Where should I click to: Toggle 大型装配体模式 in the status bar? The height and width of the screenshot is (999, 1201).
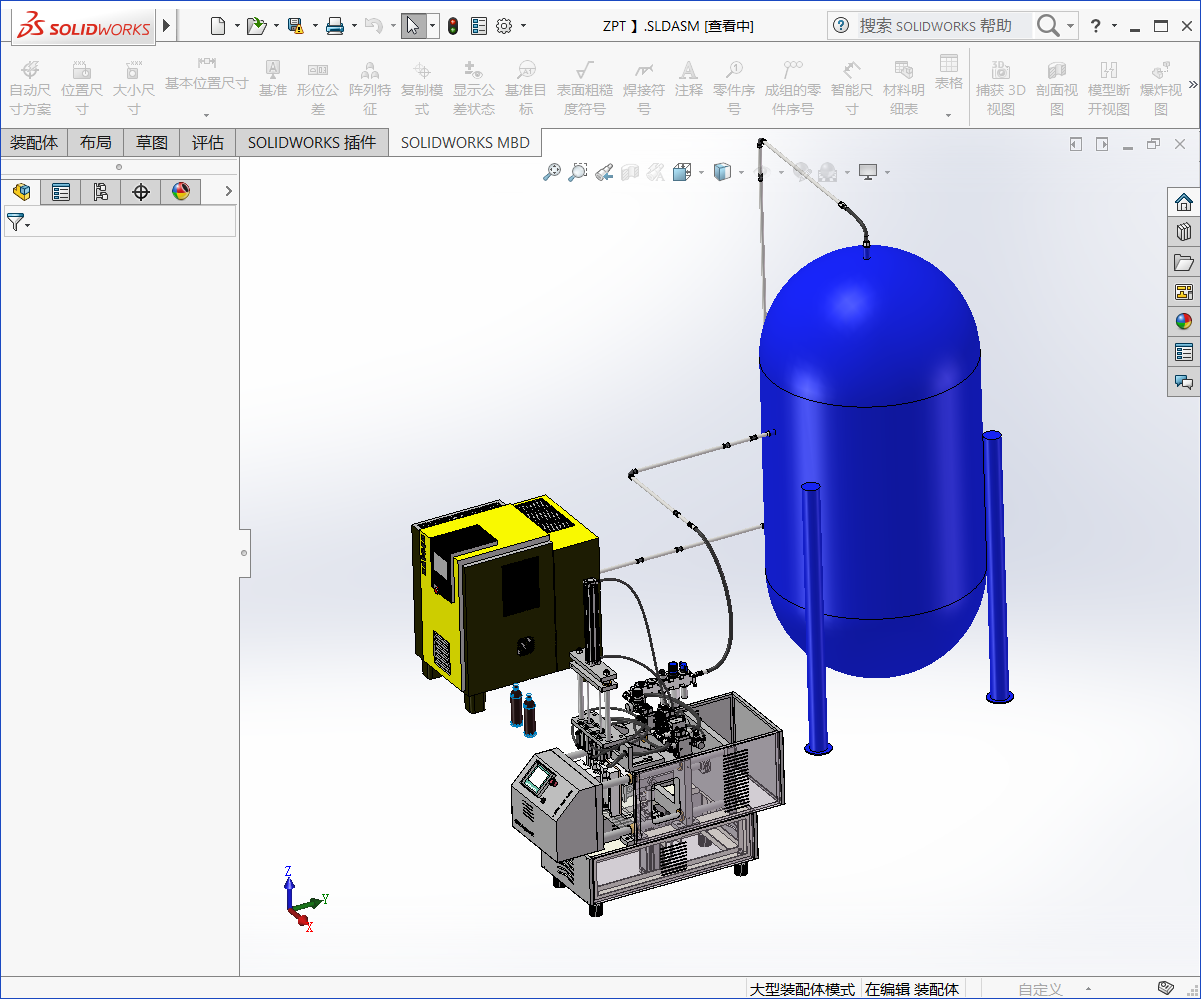tap(801, 988)
